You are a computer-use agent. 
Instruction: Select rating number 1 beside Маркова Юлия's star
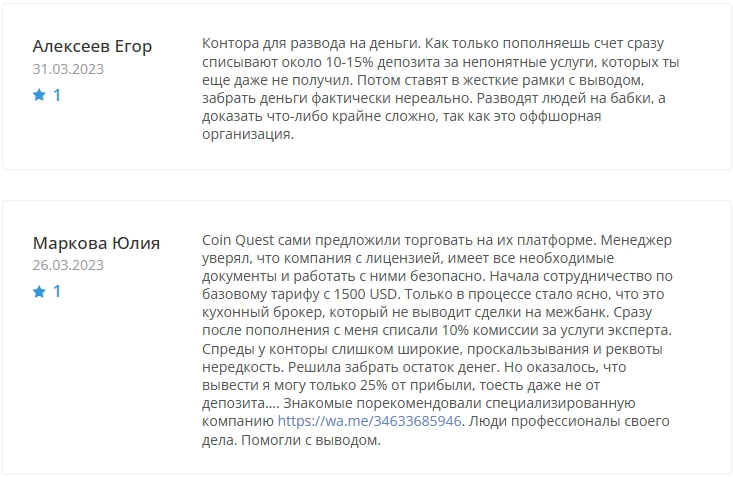57,292
